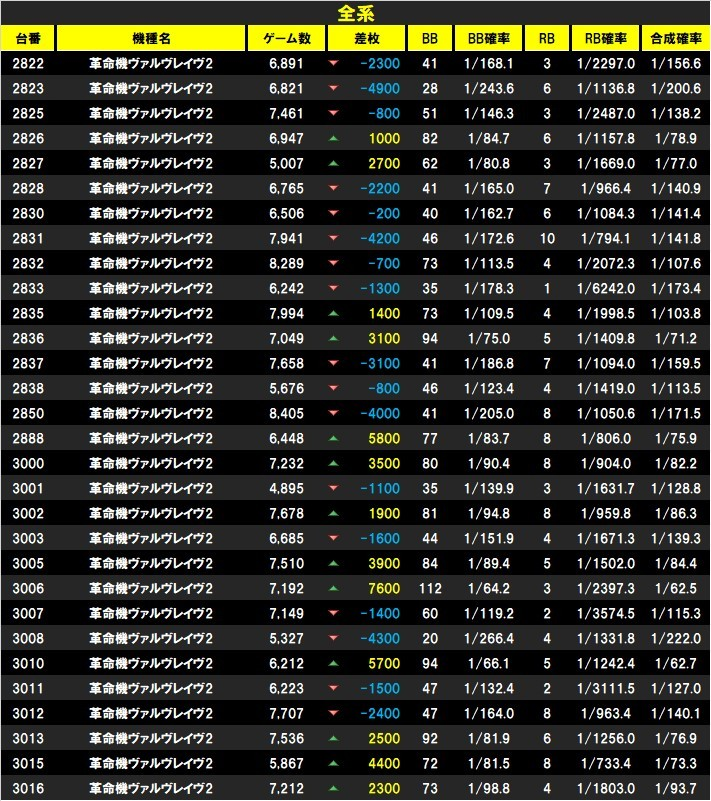Viewport: 711px width, 801px height.
Task: Click the RB column header
Action: [x=547, y=38]
